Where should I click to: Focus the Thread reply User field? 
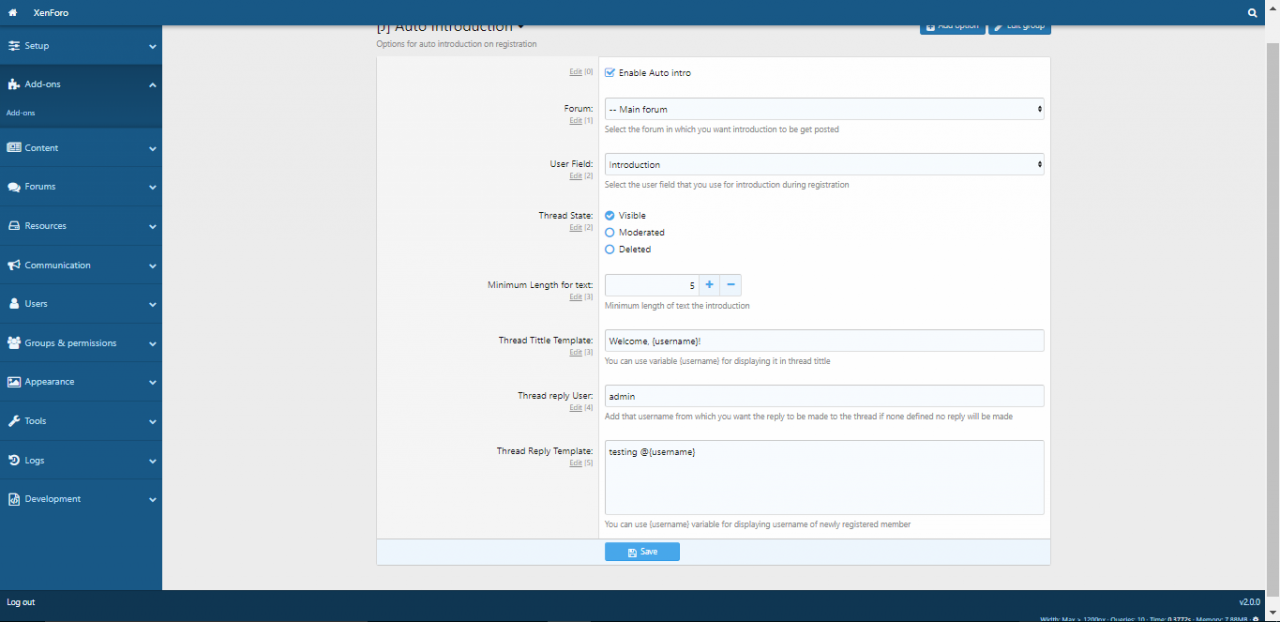pos(825,396)
